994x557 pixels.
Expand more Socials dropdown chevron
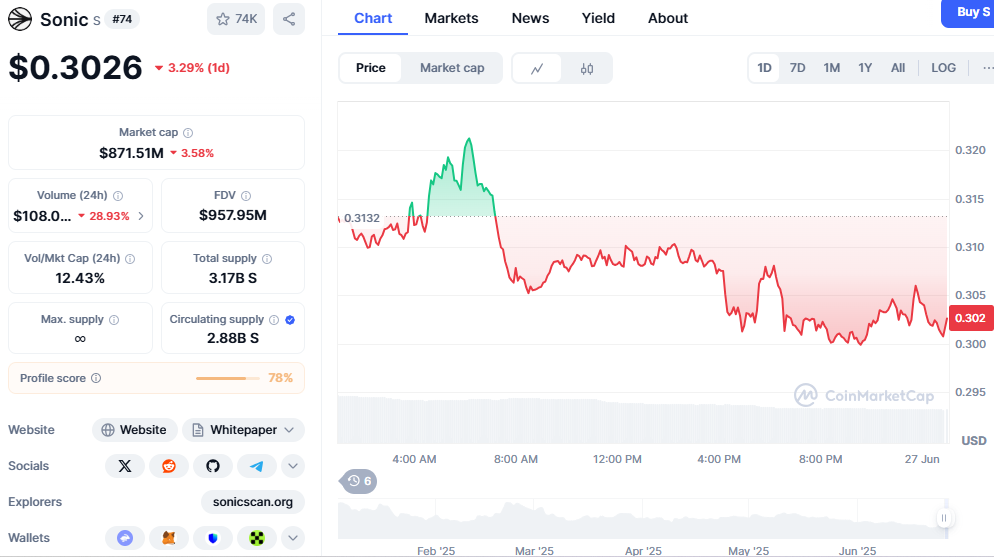[x=293, y=466]
